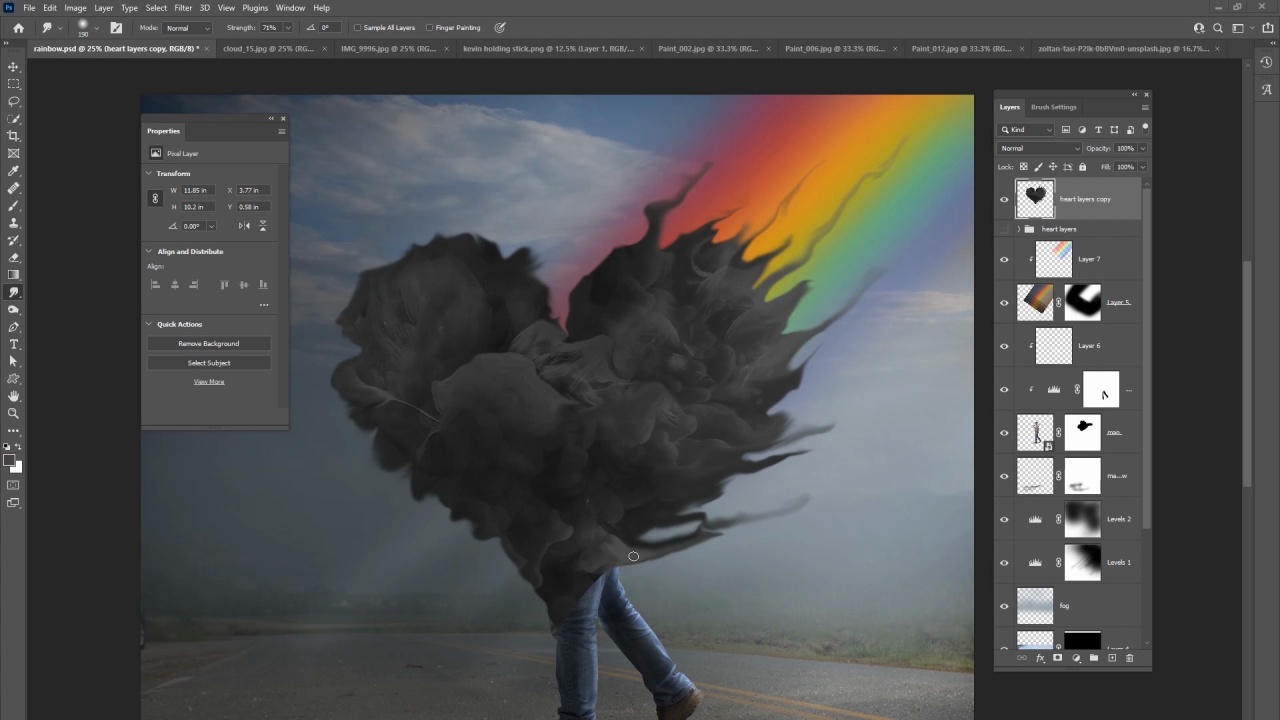Add layer style via fx icon
1280x720 pixels.
pos(1040,658)
